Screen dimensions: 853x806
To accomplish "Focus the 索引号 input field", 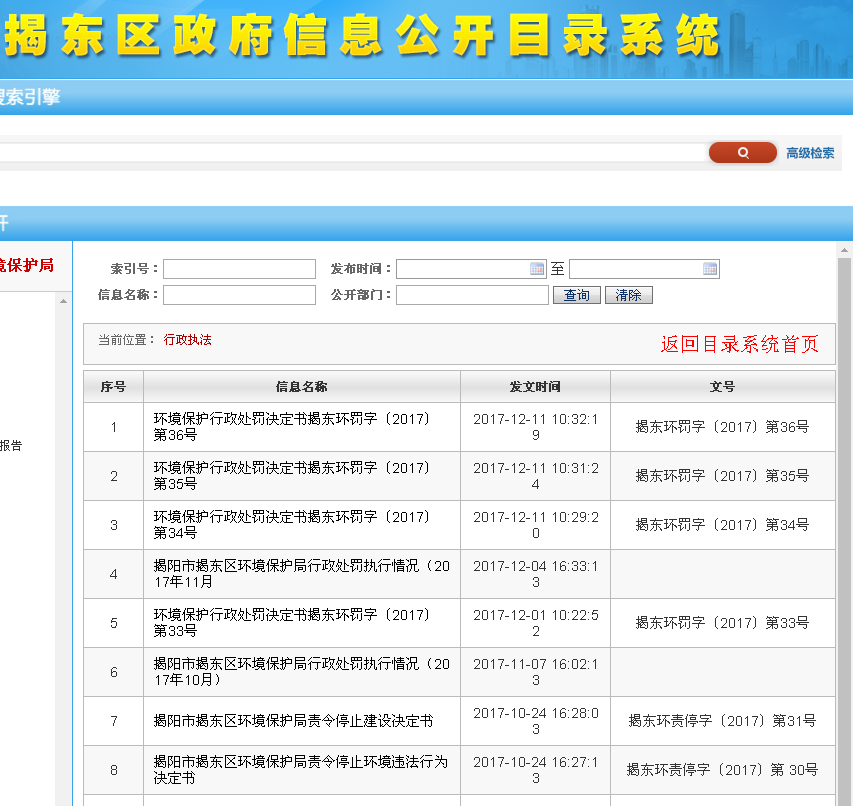I will click(x=239, y=269).
